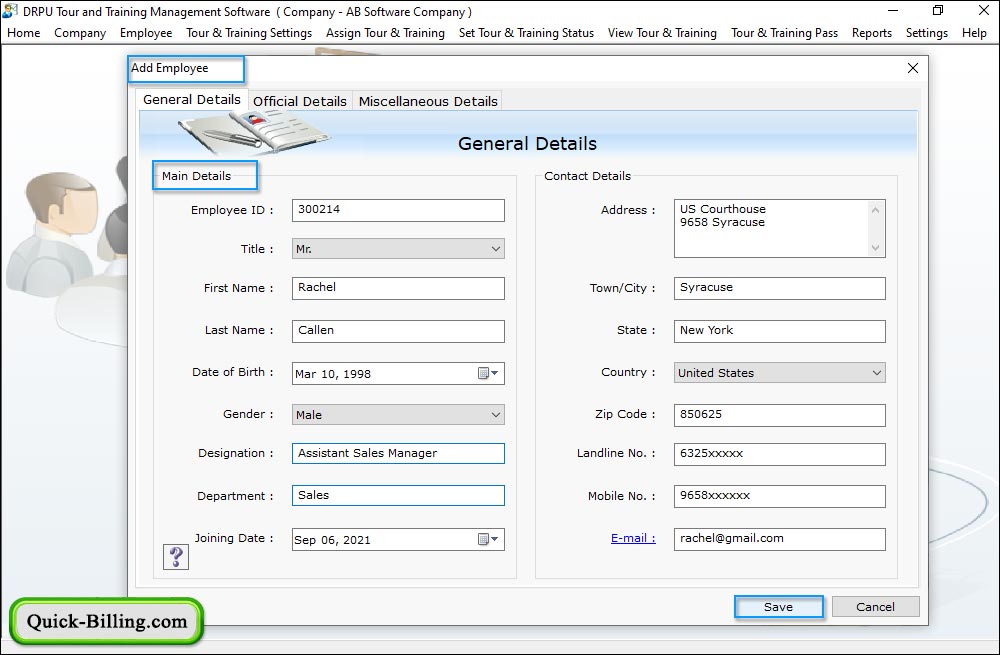Click the Save button
Image resolution: width=1000 pixels, height=655 pixels.
(779, 607)
